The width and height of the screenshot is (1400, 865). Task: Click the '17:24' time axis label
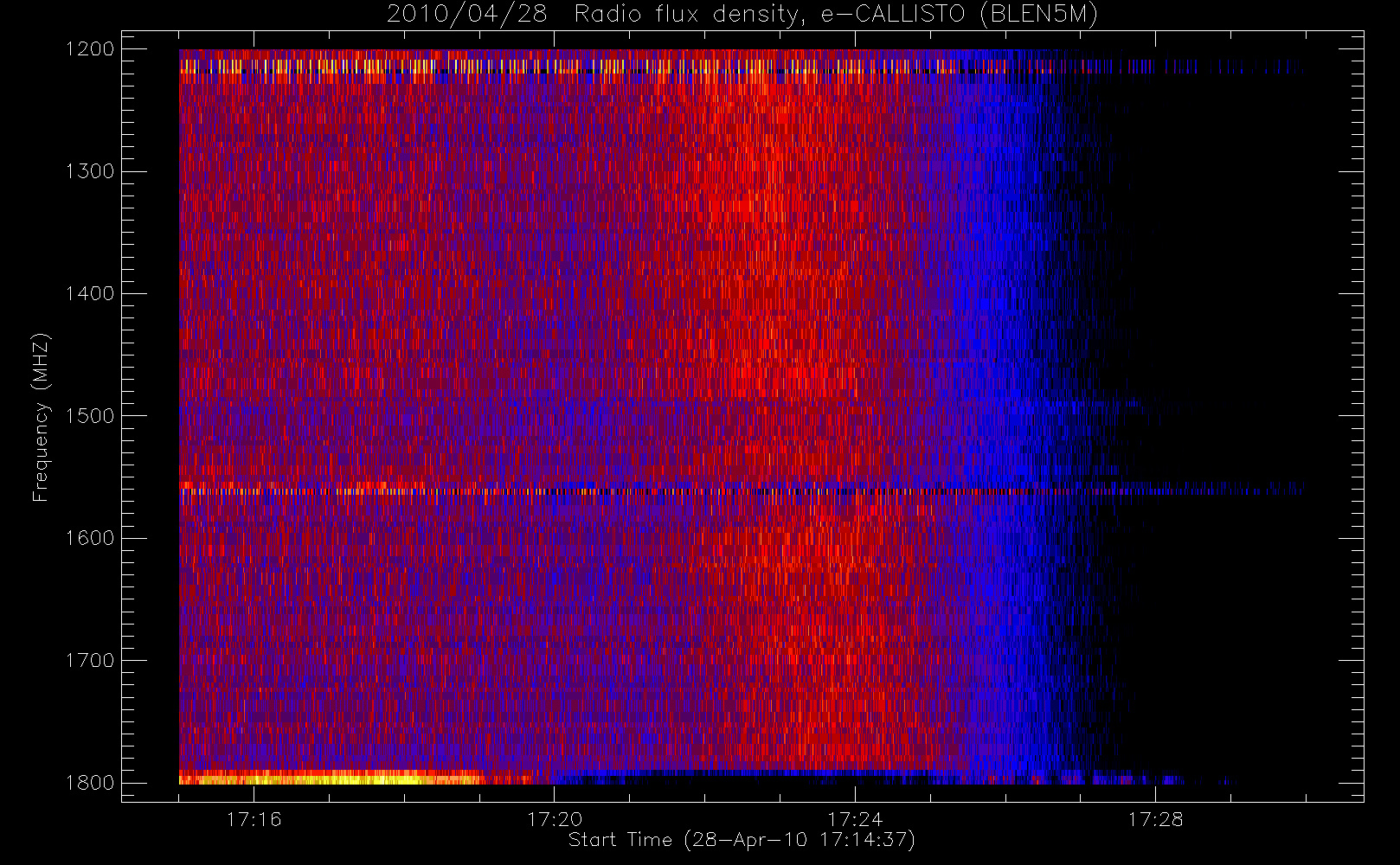[x=855, y=819]
